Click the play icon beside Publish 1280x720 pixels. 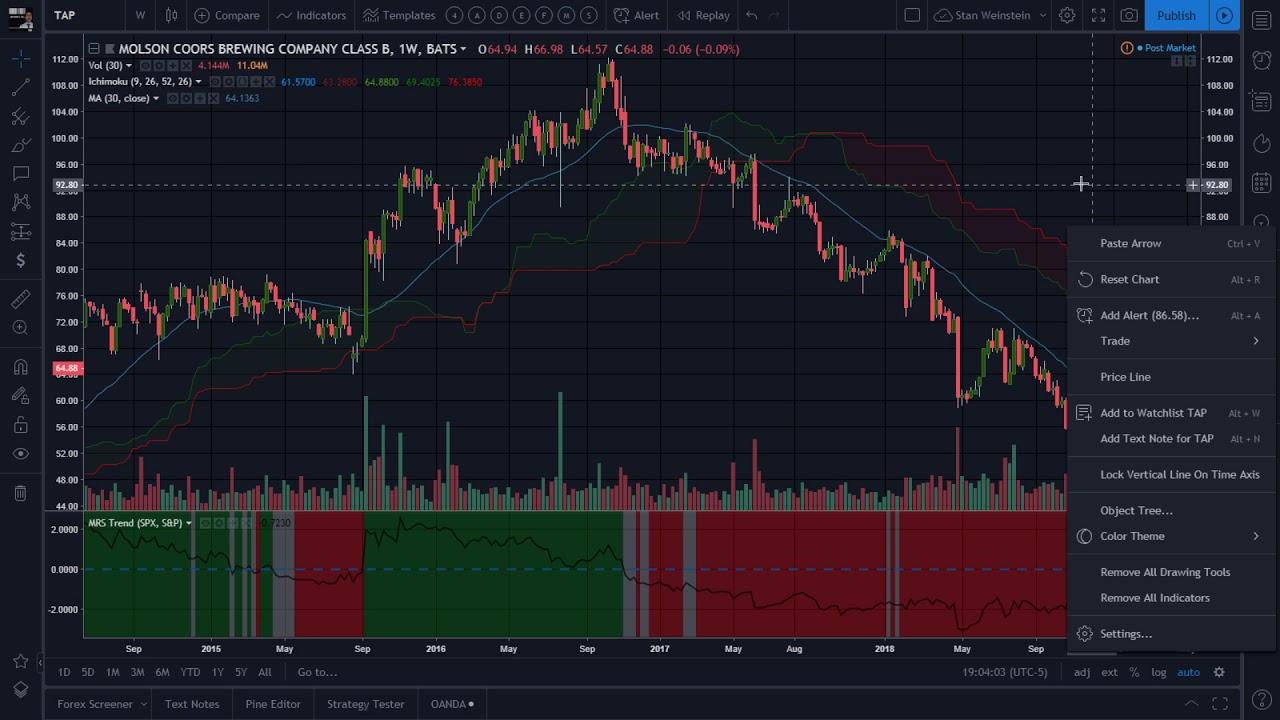[1224, 15]
